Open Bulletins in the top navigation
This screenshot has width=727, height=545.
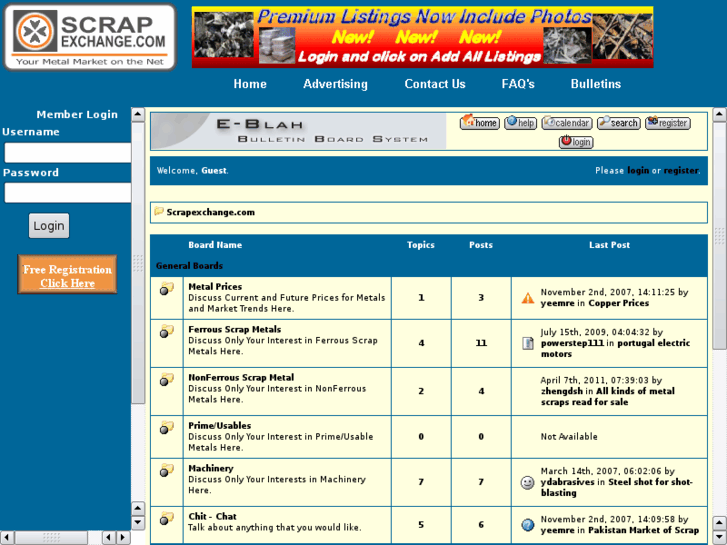coord(596,84)
